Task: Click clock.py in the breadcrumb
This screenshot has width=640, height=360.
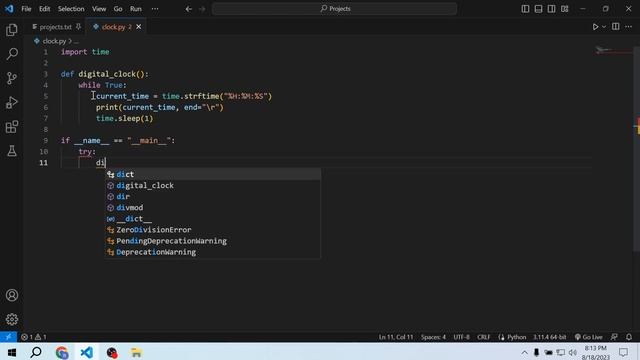Action: tap(54, 41)
